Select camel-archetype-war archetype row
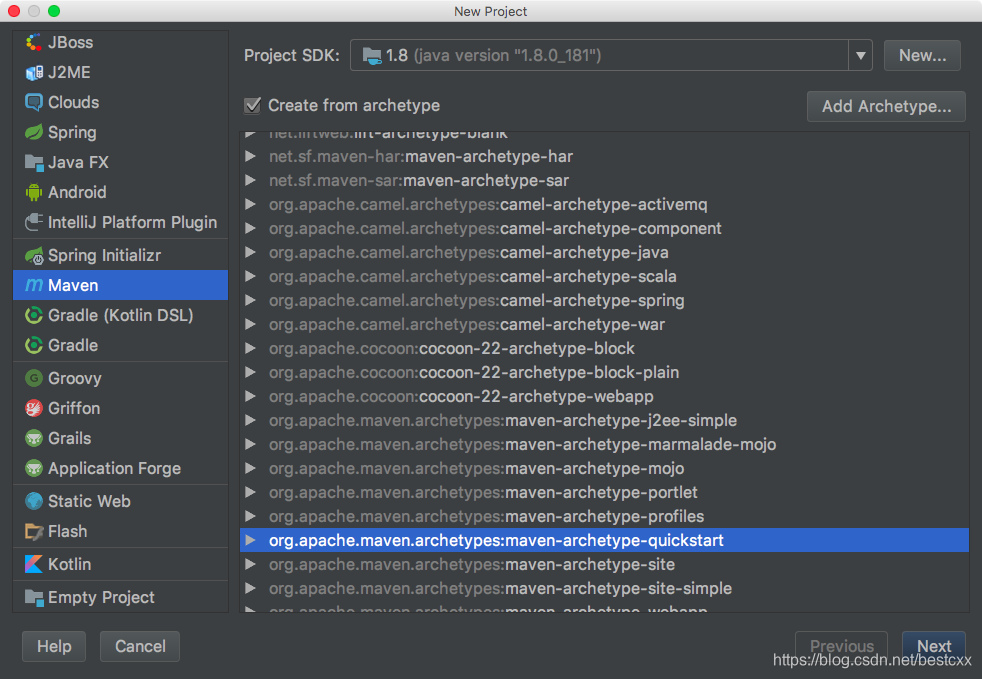The height and width of the screenshot is (679, 982). [604, 324]
